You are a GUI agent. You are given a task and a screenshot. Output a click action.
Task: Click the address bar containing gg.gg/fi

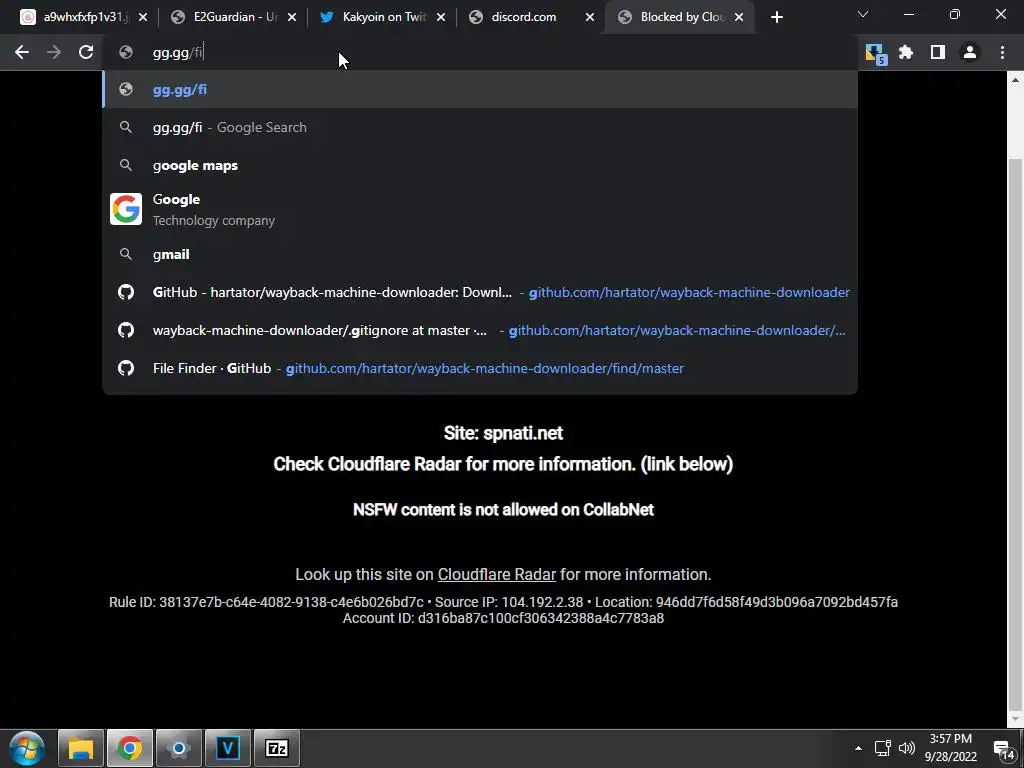[x=480, y=52]
